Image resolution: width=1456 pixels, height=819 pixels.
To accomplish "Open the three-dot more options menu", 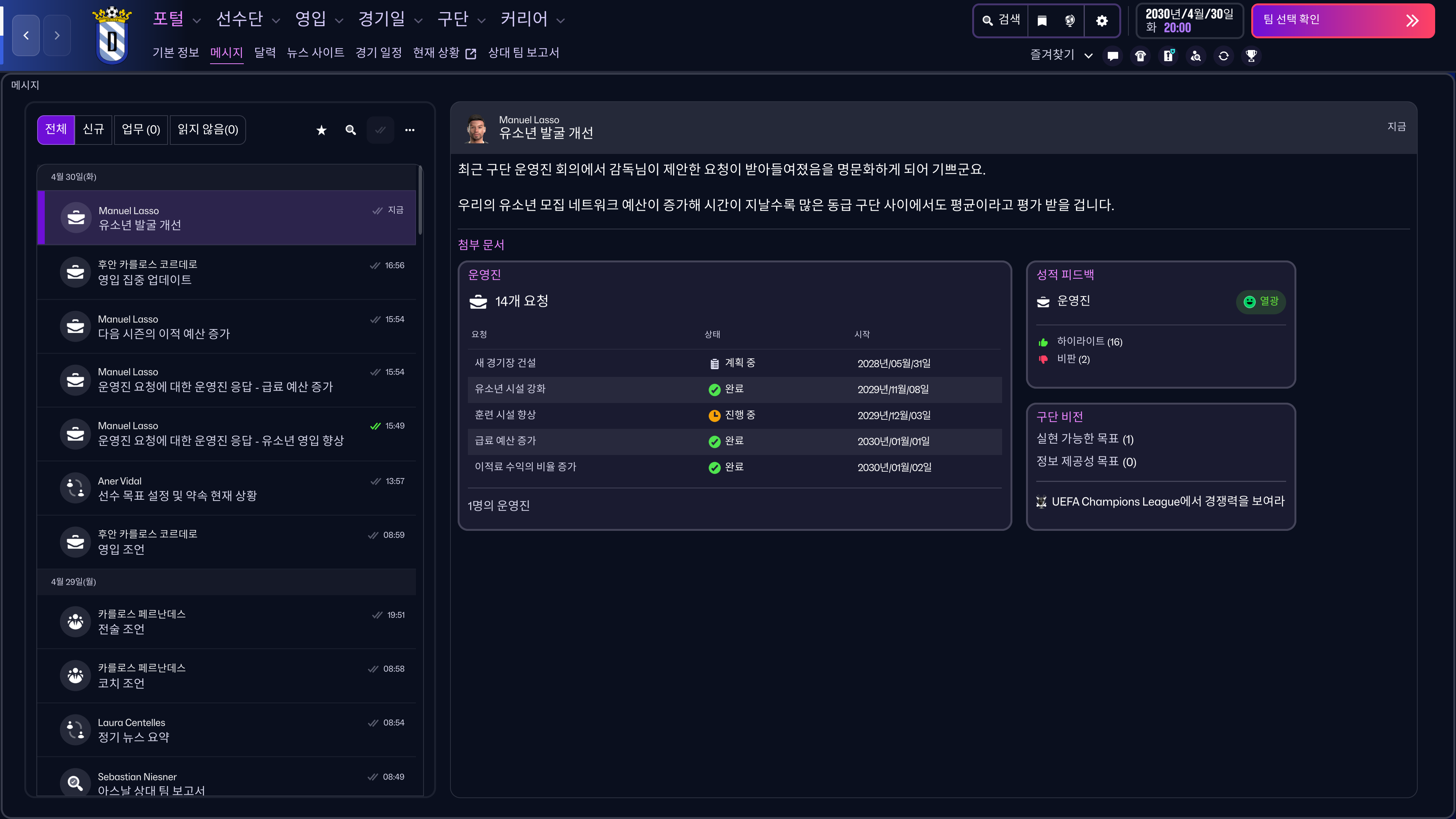I will coord(410,130).
